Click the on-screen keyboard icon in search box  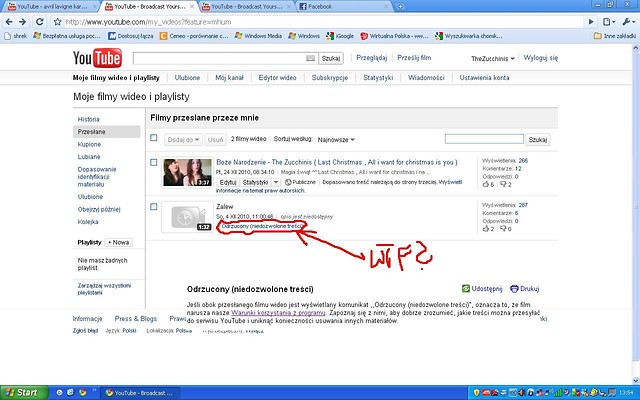(x=310, y=58)
